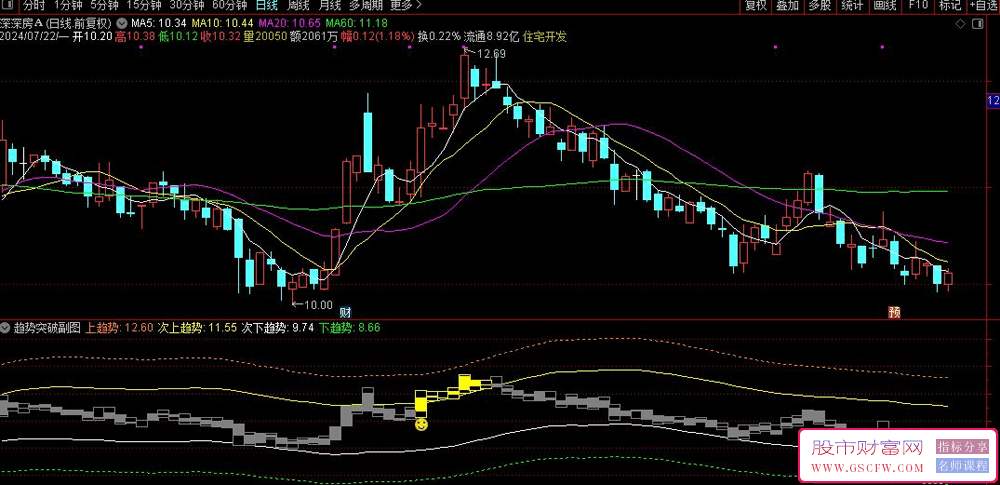Click the 次下趋势: 9.74 indicator label

coord(277,329)
